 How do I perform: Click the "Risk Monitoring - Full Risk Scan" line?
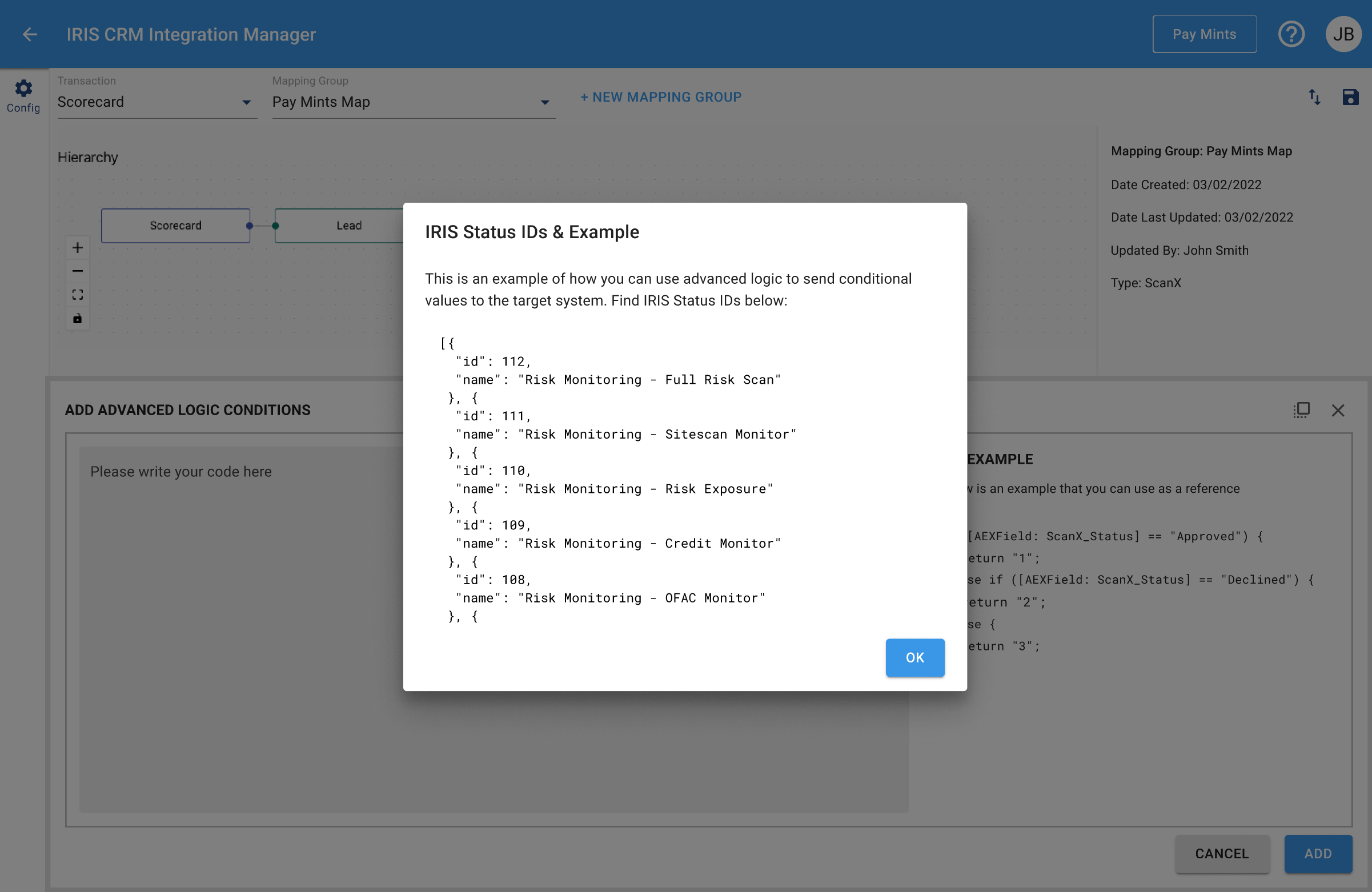[x=618, y=380]
